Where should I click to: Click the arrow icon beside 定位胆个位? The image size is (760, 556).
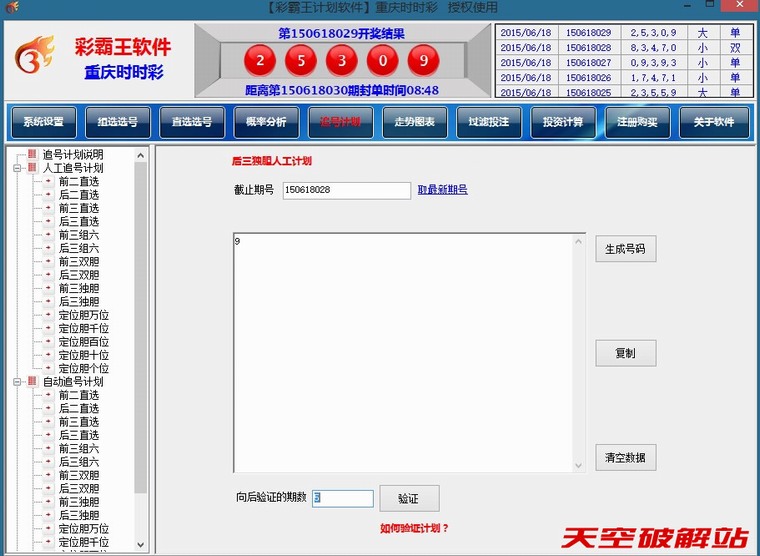click(x=48, y=369)
